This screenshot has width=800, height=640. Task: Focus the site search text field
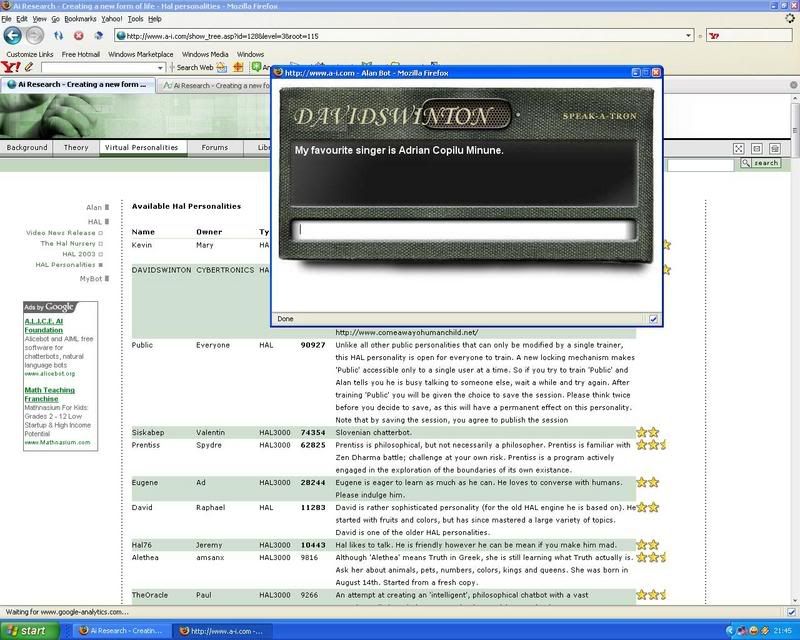701,164
